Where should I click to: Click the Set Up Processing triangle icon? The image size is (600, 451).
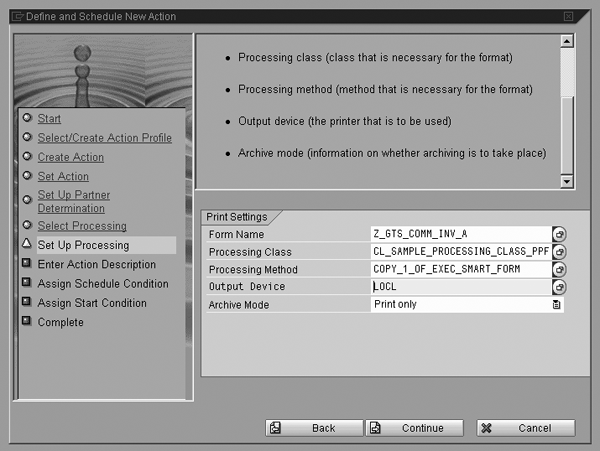click(26, 245)
